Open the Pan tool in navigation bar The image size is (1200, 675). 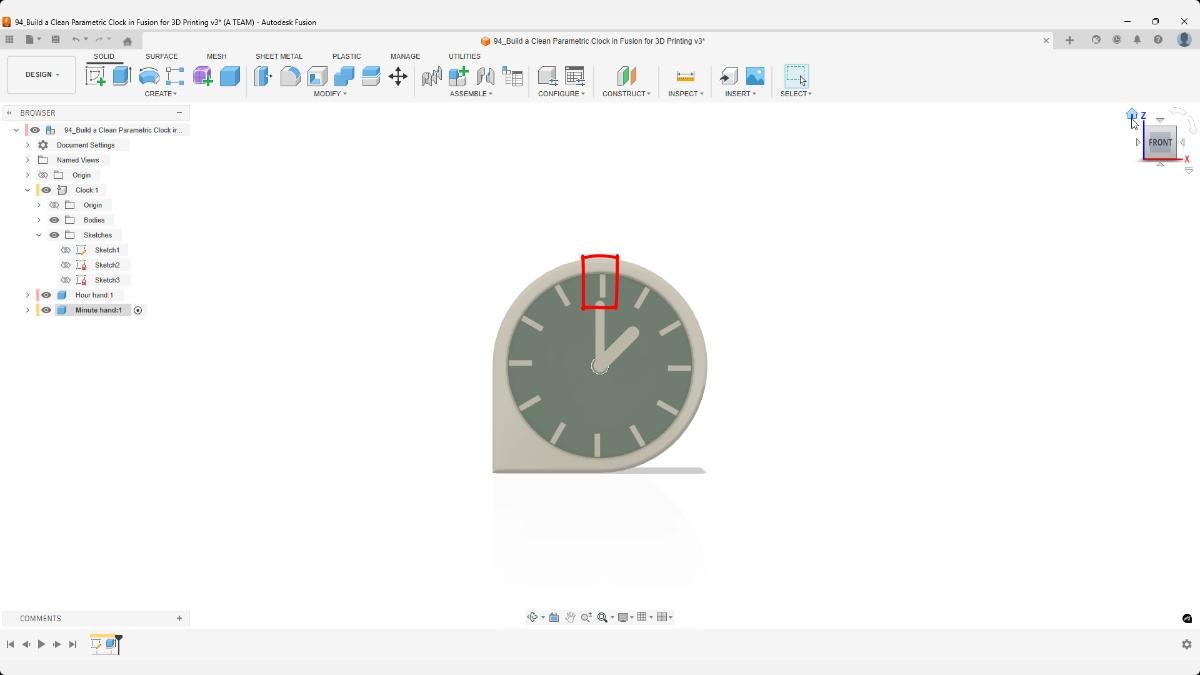(x=571, y=617)
